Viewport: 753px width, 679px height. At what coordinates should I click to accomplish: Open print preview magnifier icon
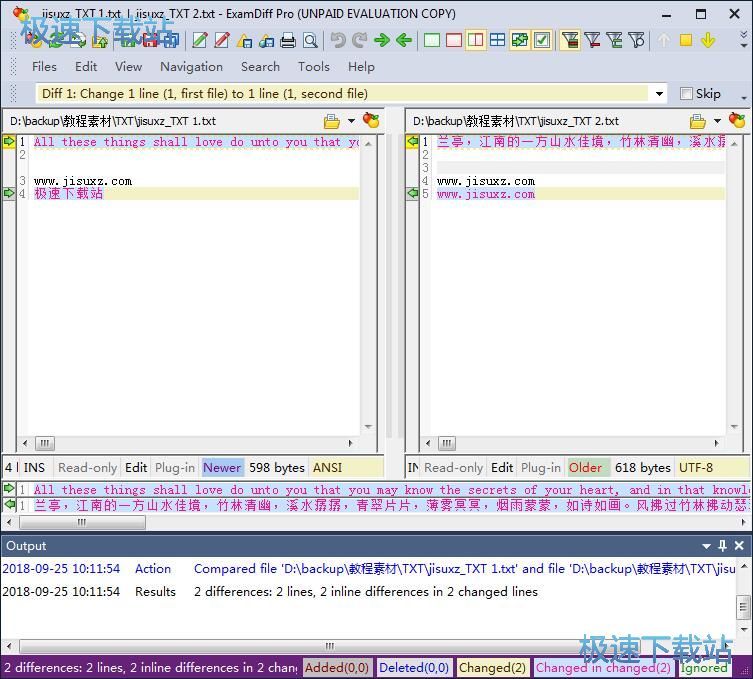tap(310, 40)
